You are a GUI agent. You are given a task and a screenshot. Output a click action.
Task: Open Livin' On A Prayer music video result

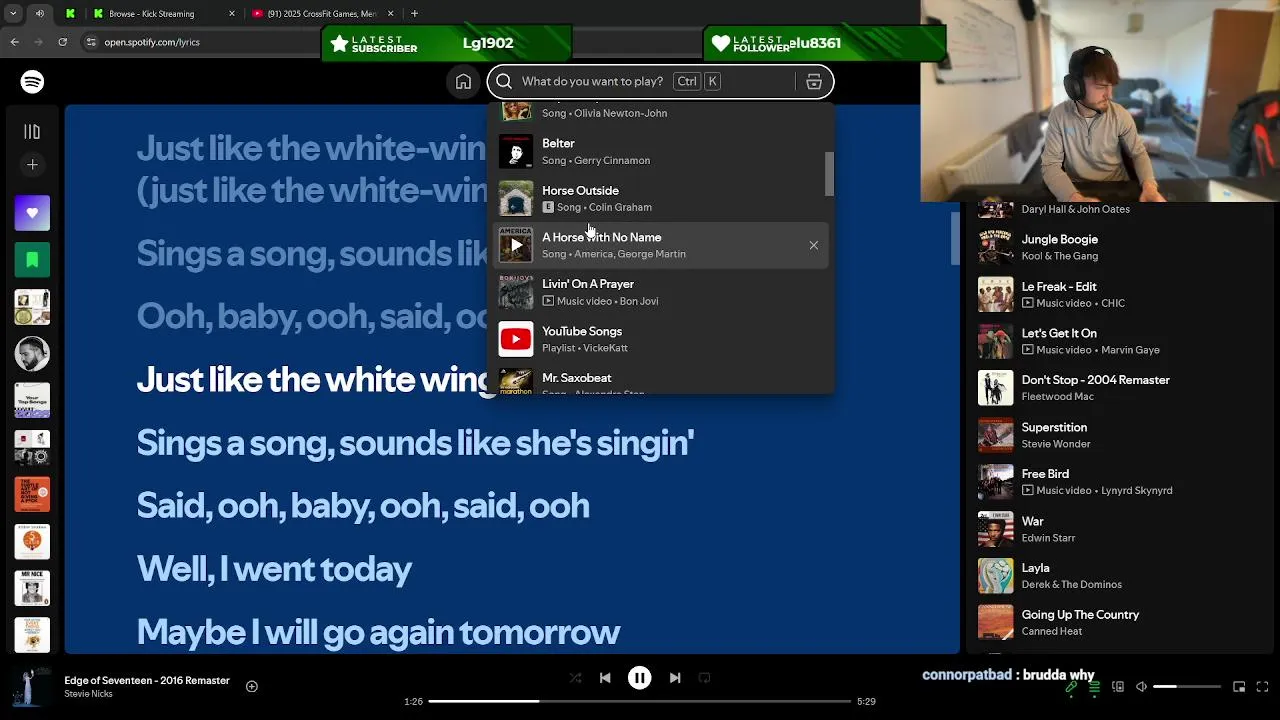tap(660, 292)
